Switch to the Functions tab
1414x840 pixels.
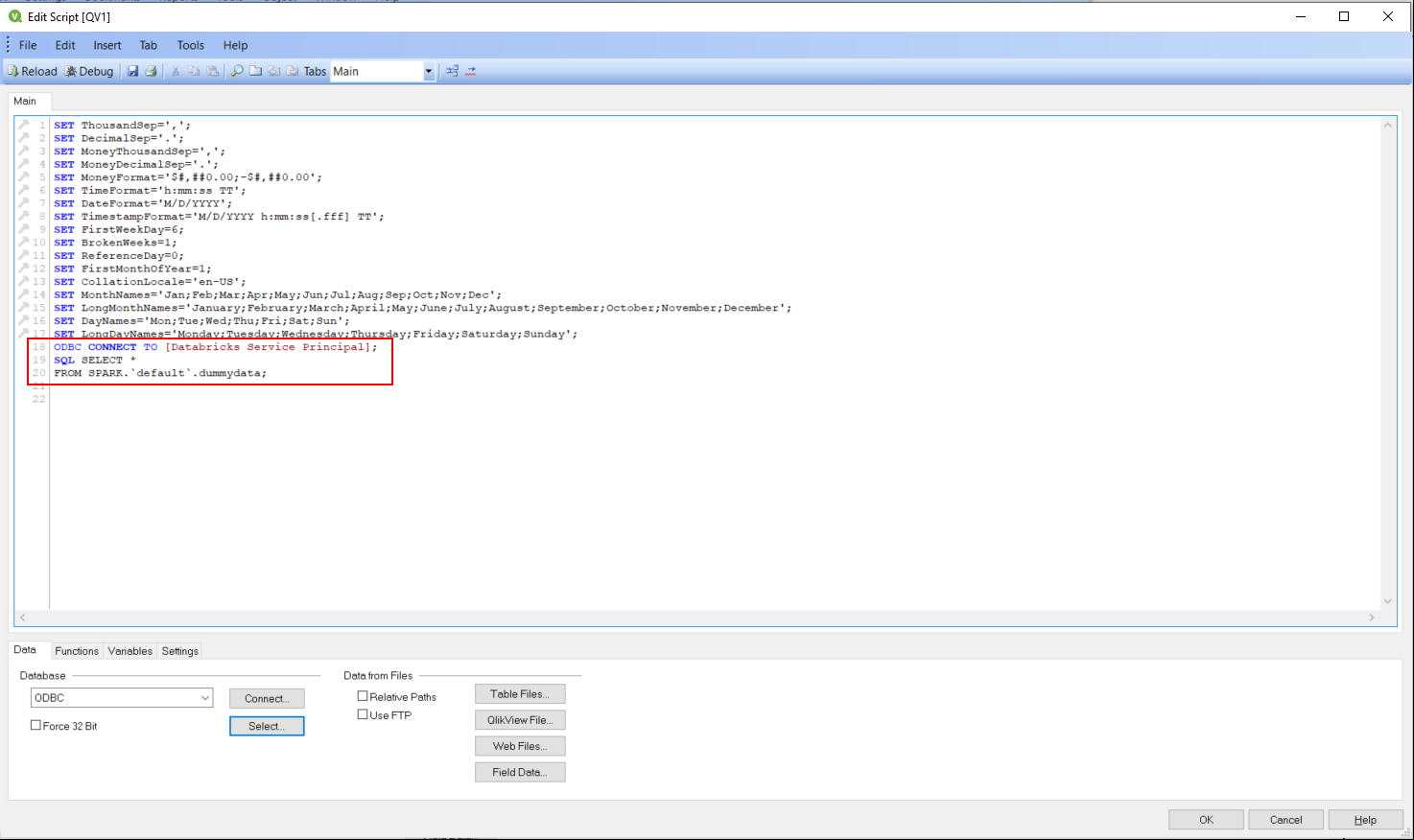click(77, 651)
